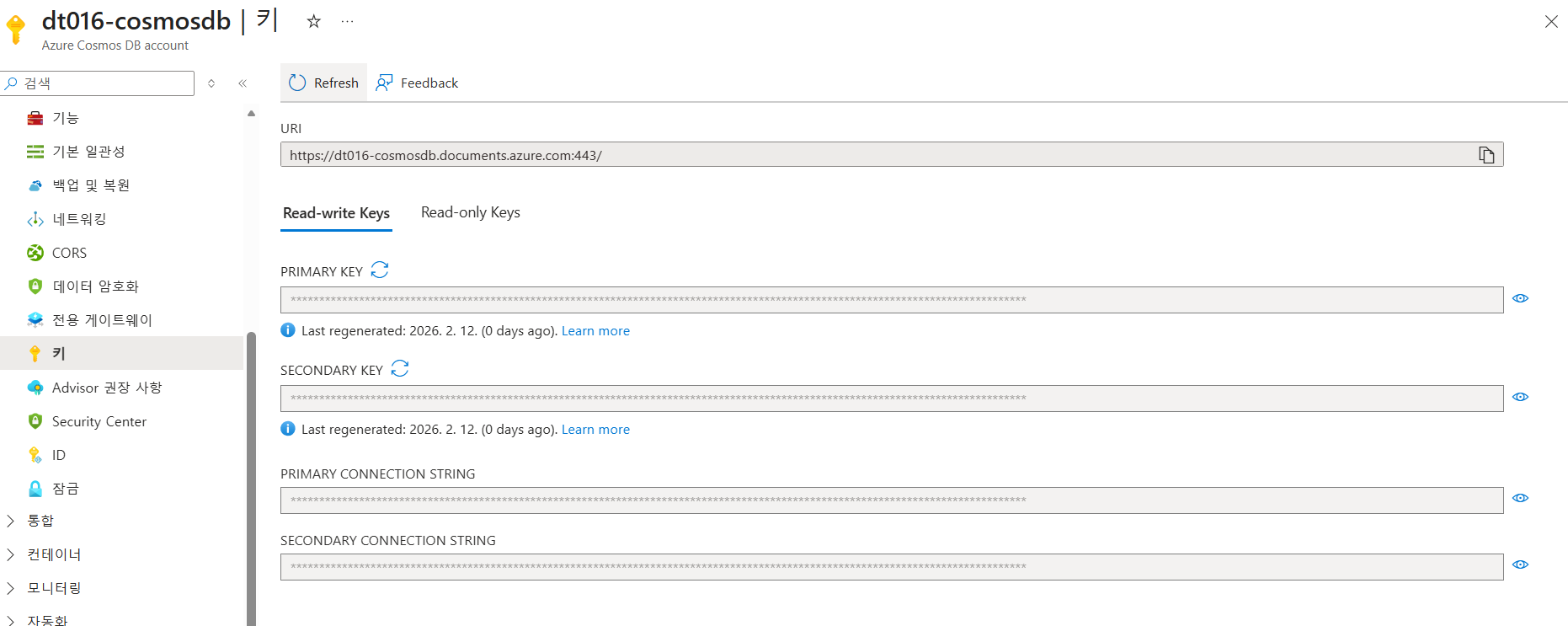Image resolution: width=1568 pixels, height=626 pixels.
Task: Switch to Read-only Keys tab
Action: 471,212
